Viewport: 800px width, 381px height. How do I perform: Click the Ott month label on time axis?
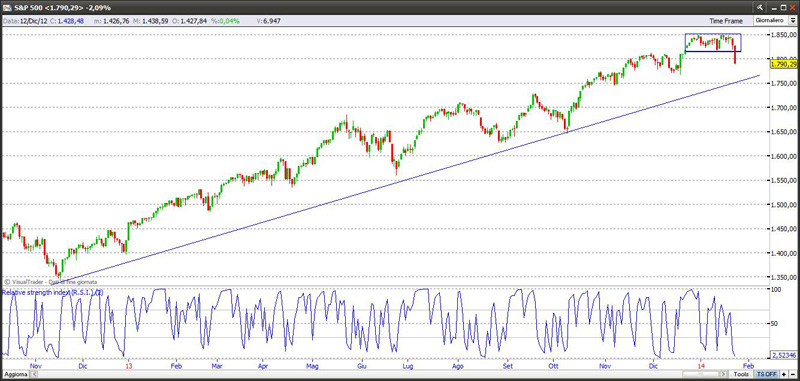click(553, 366)
